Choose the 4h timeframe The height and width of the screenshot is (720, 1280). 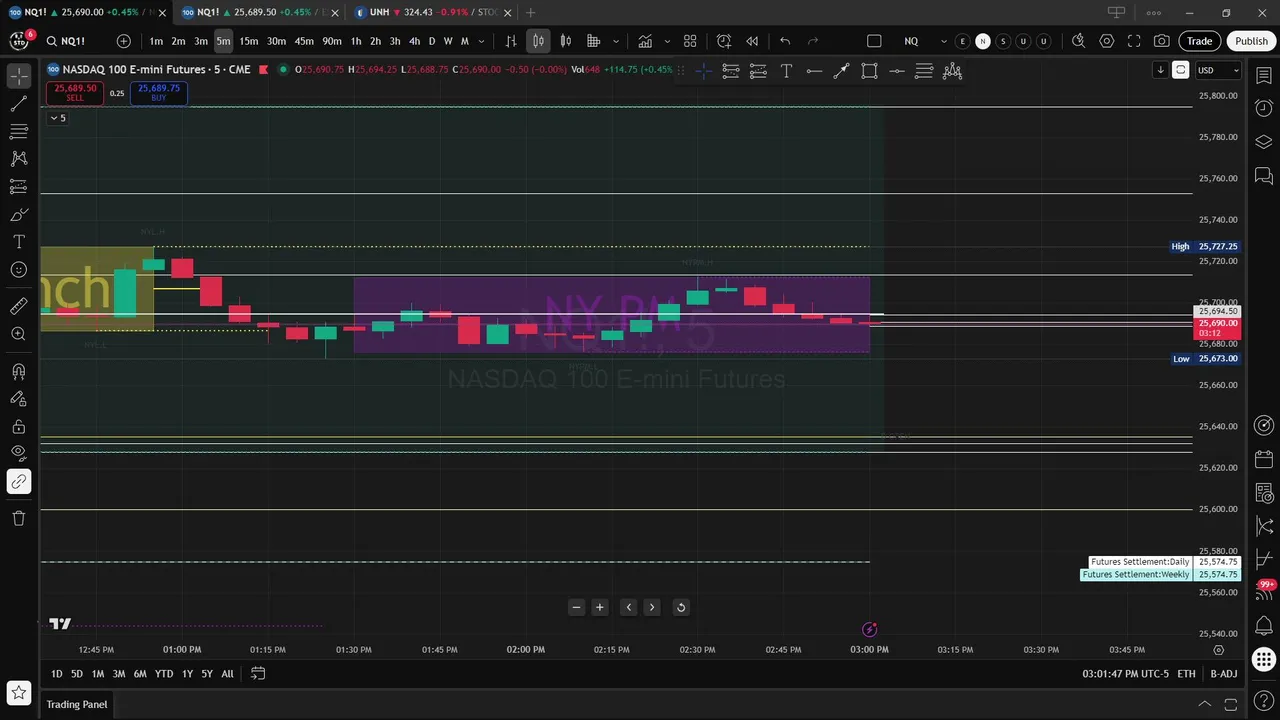[414, 41]
